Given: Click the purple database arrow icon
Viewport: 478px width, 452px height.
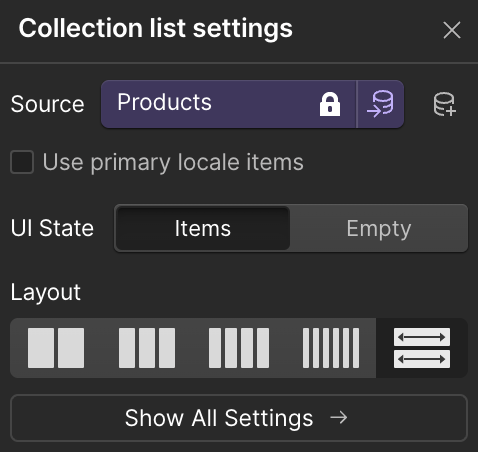Looking at the screenshot, I should click(380, 104).
